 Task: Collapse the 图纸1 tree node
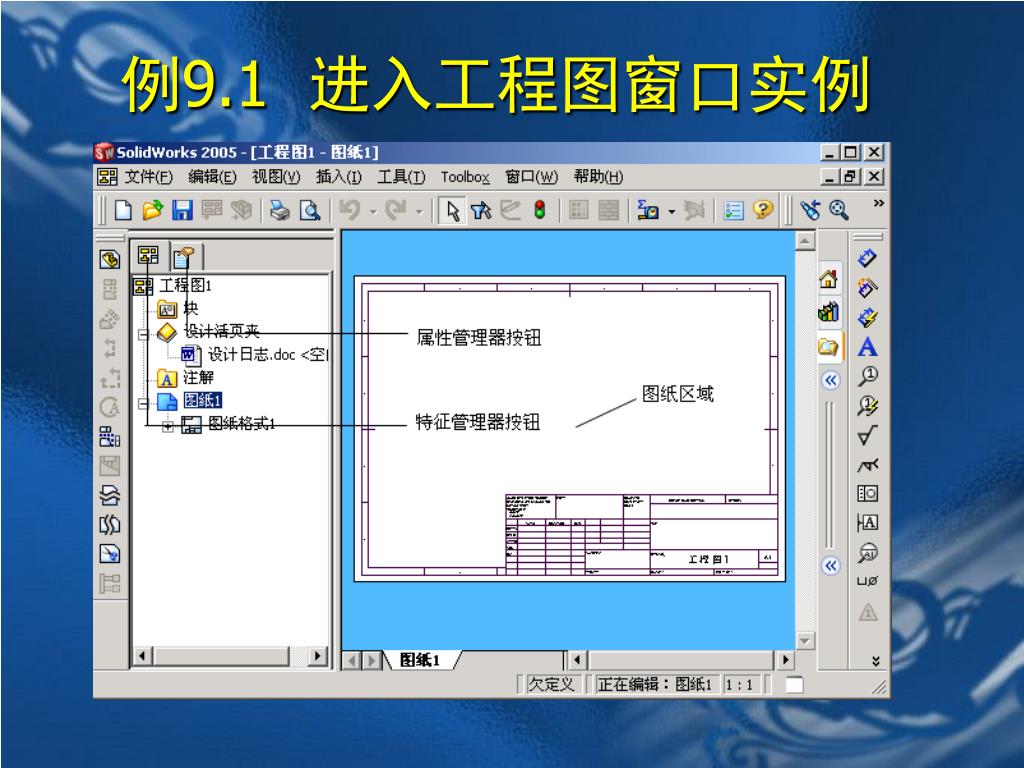coord(143,403)
